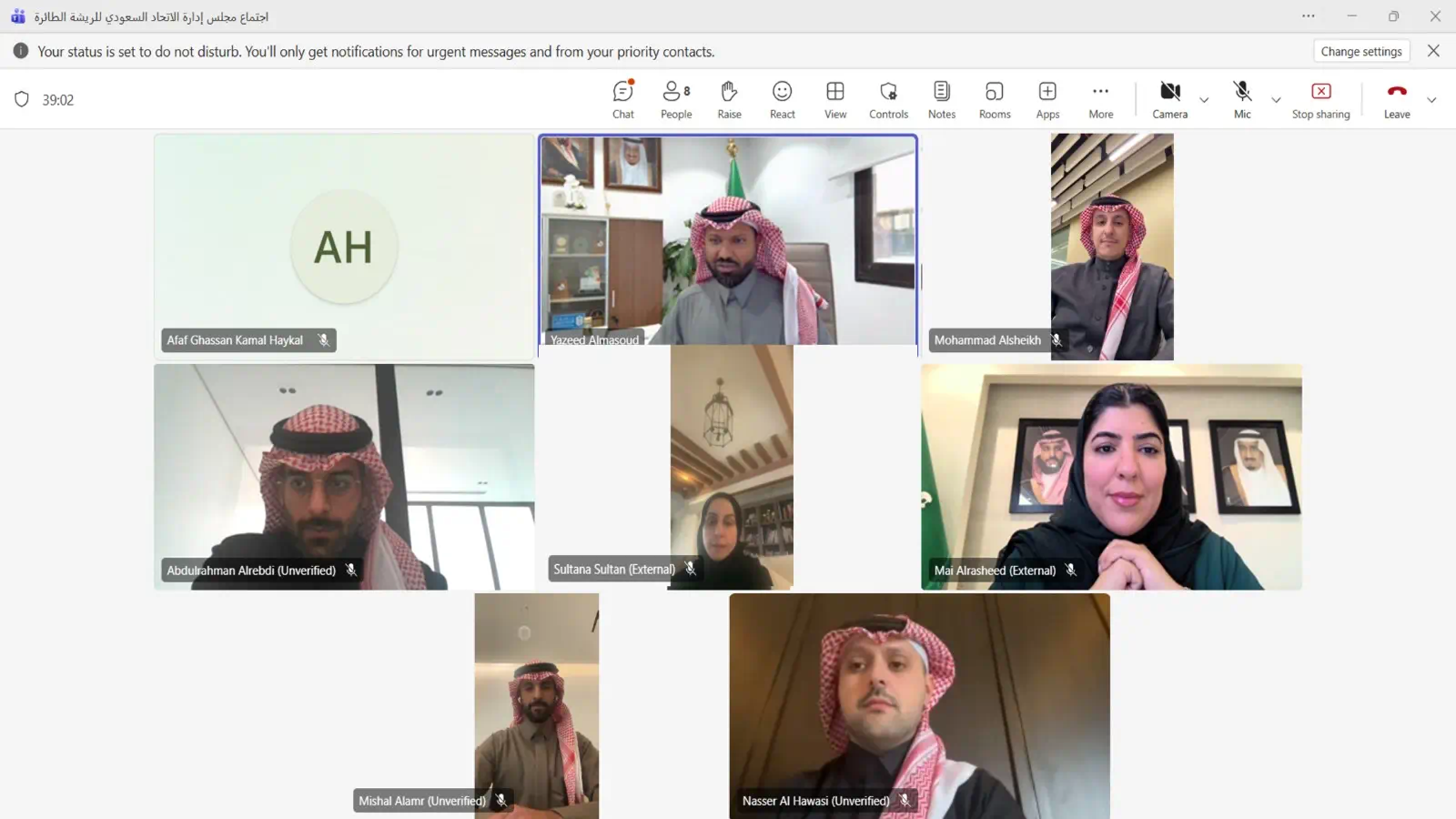Turn on the Camera
Viewport: 1456px width, 819px height.
1169,99
